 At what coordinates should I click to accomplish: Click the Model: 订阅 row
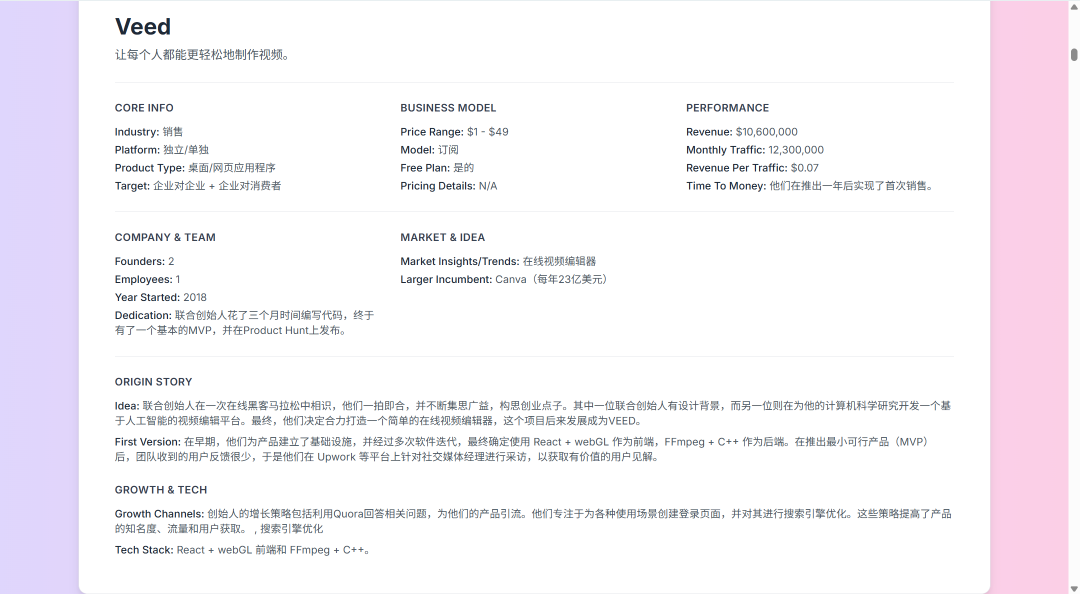(x=429, y=150)
